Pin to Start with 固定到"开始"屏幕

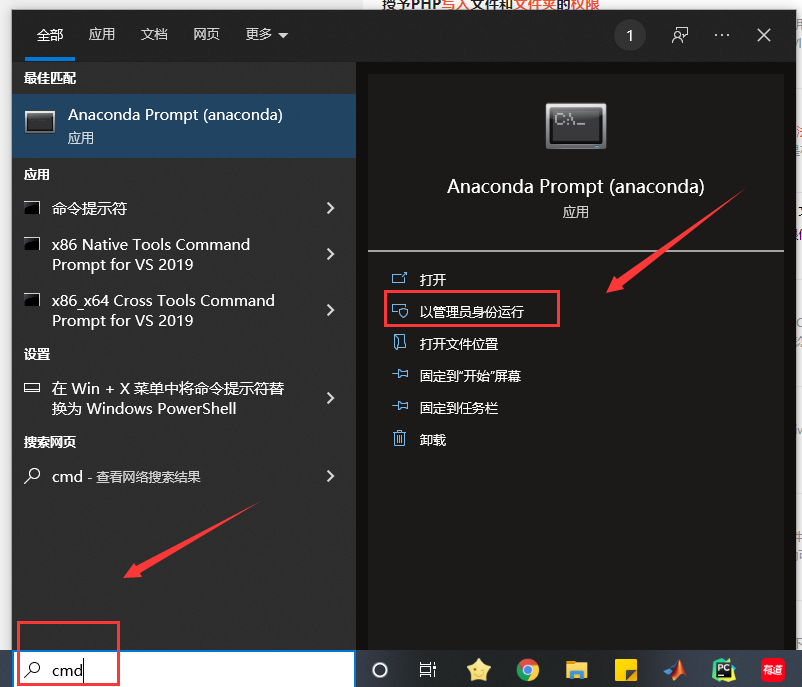(x=470, y=376)
